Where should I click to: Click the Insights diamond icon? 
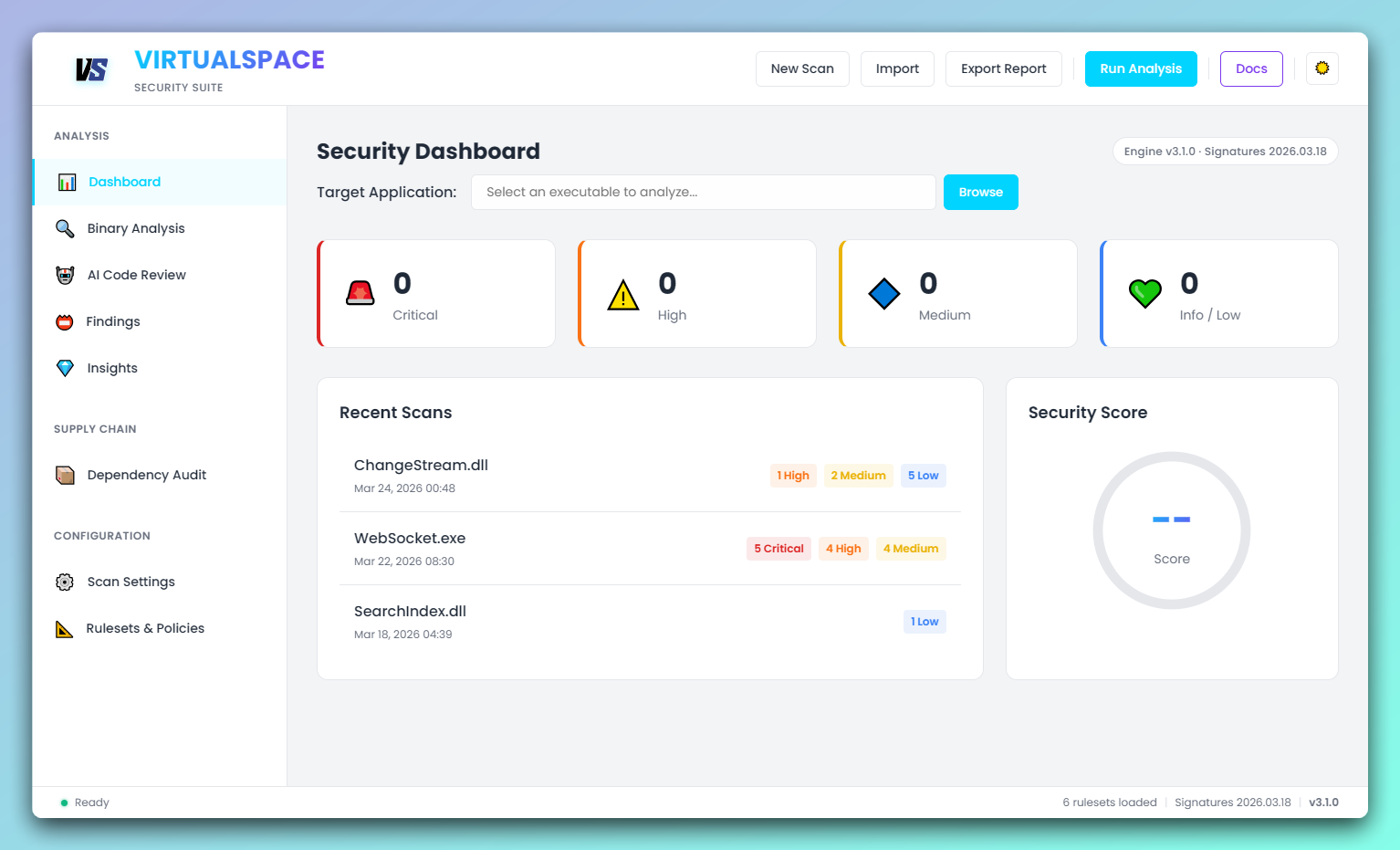(x=65, y=368)
